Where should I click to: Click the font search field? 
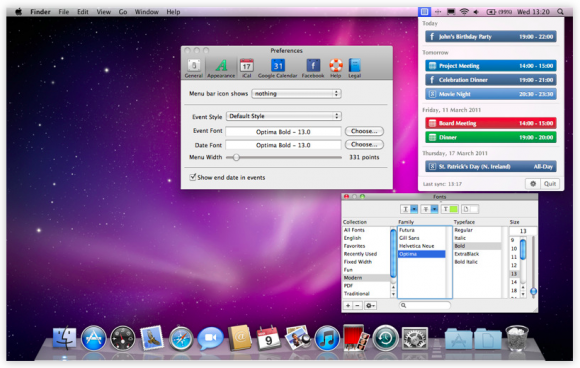[425, 305]
